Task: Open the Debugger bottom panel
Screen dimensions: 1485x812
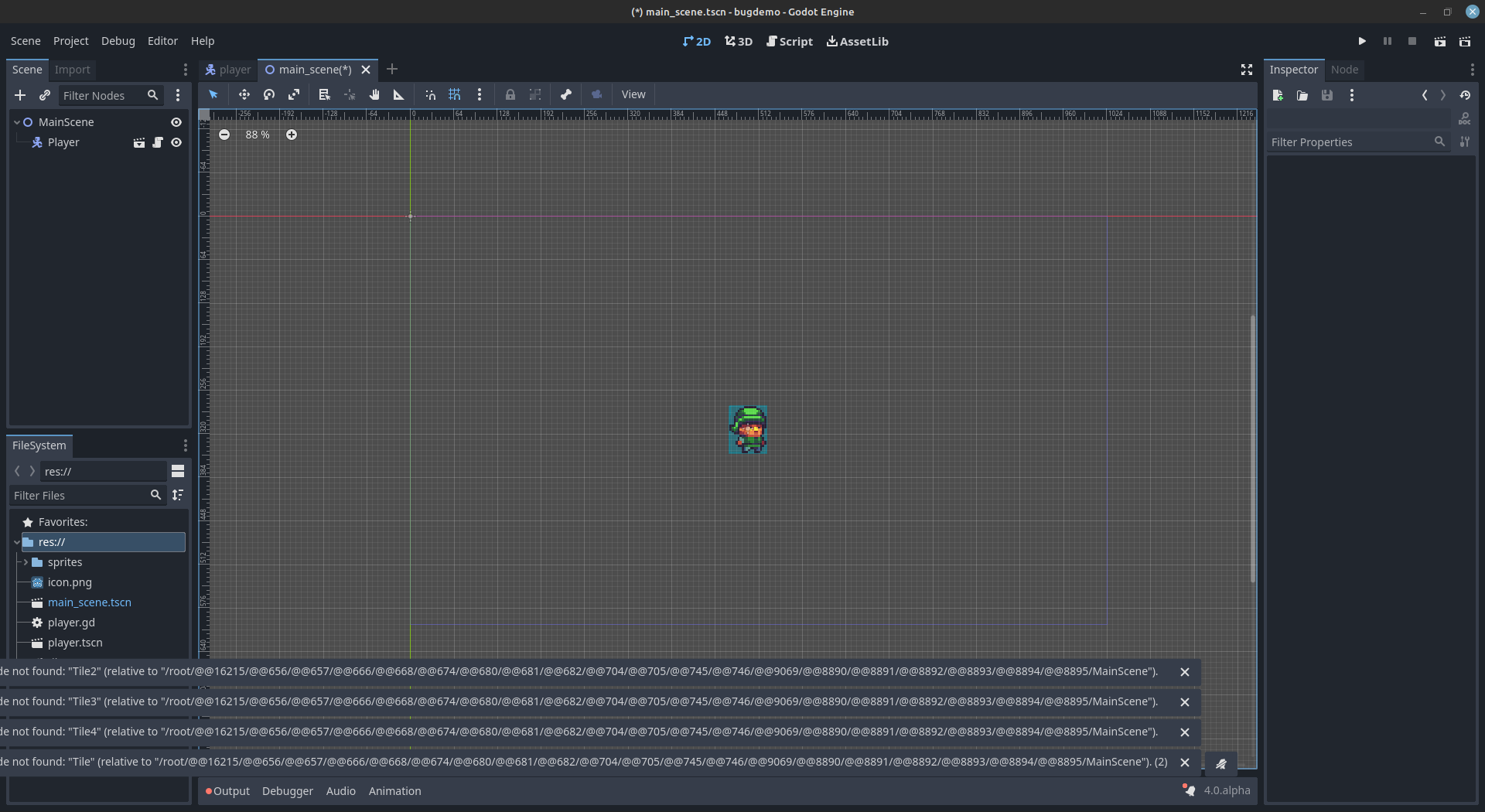Action: (288, 791)
